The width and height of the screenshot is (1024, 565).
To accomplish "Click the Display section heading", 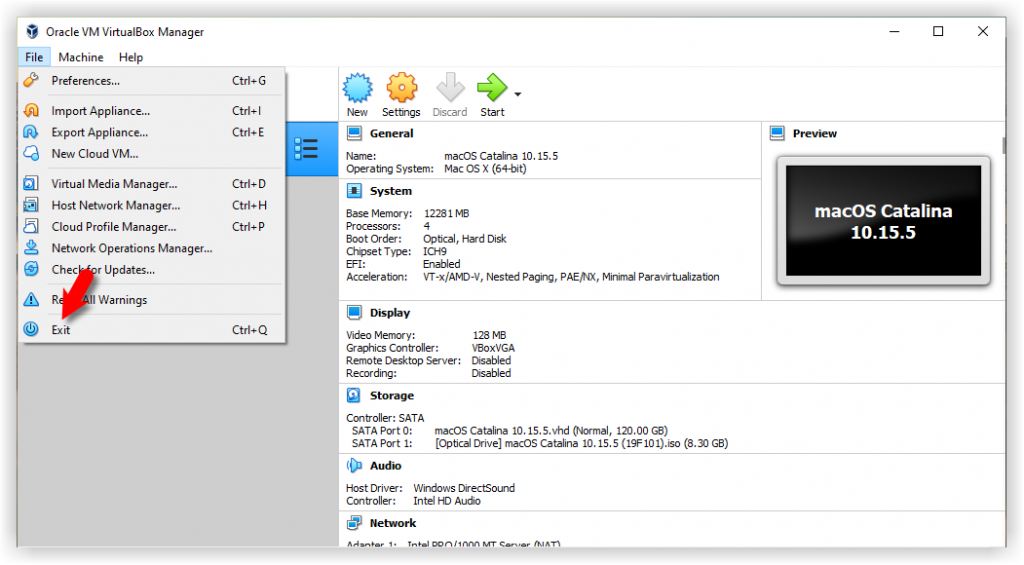I will [x=390, y=312].
